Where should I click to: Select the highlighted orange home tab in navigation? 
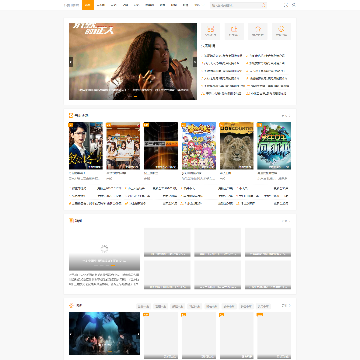click(88, 5)
